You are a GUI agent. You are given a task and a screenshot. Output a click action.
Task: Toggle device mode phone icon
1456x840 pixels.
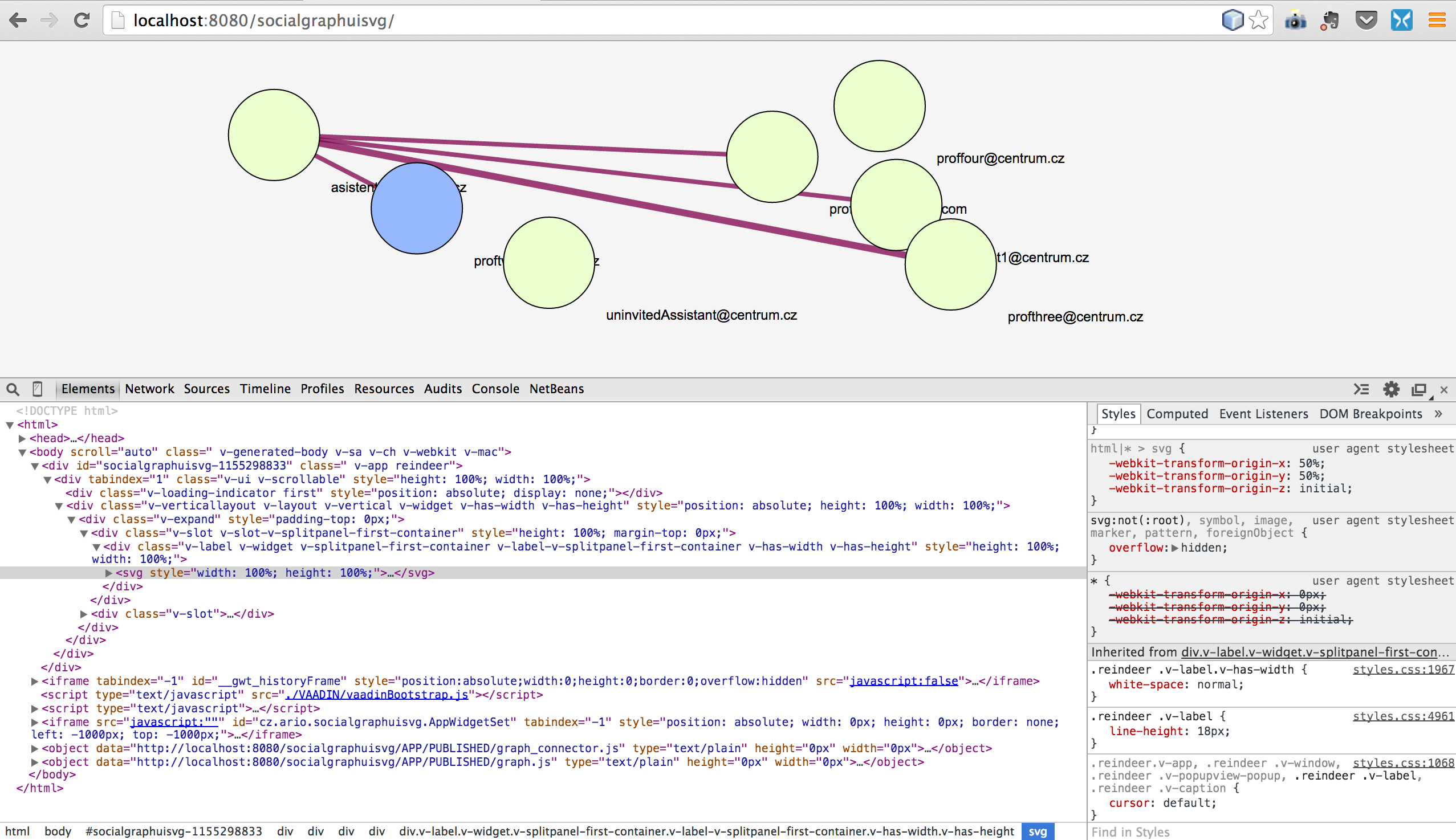(38, 389)
